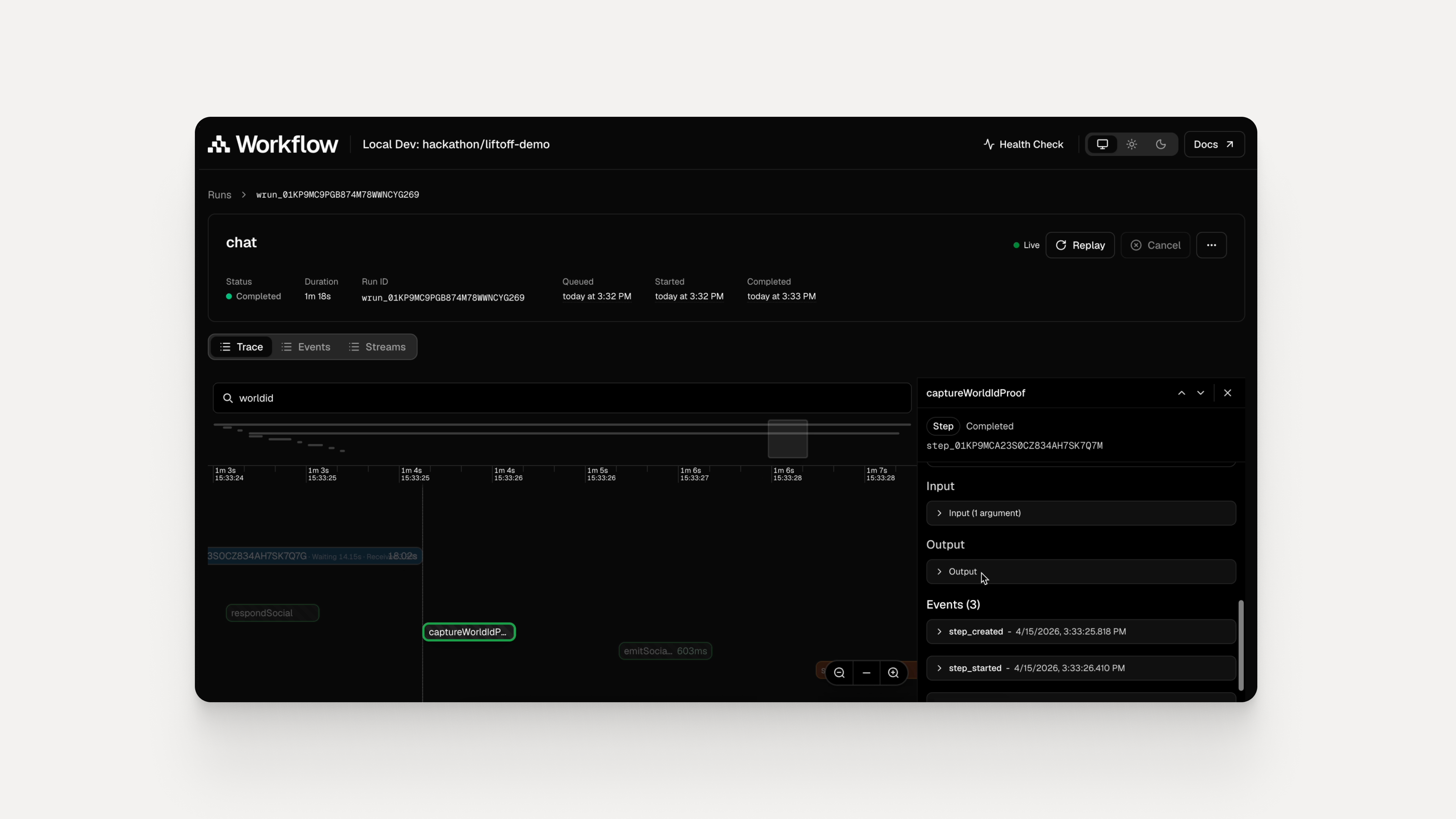Image resolution: width=1456 pixels, height=819 pixels.
Task: Click the search magnifier icon
Action: (x=228, y=398)
